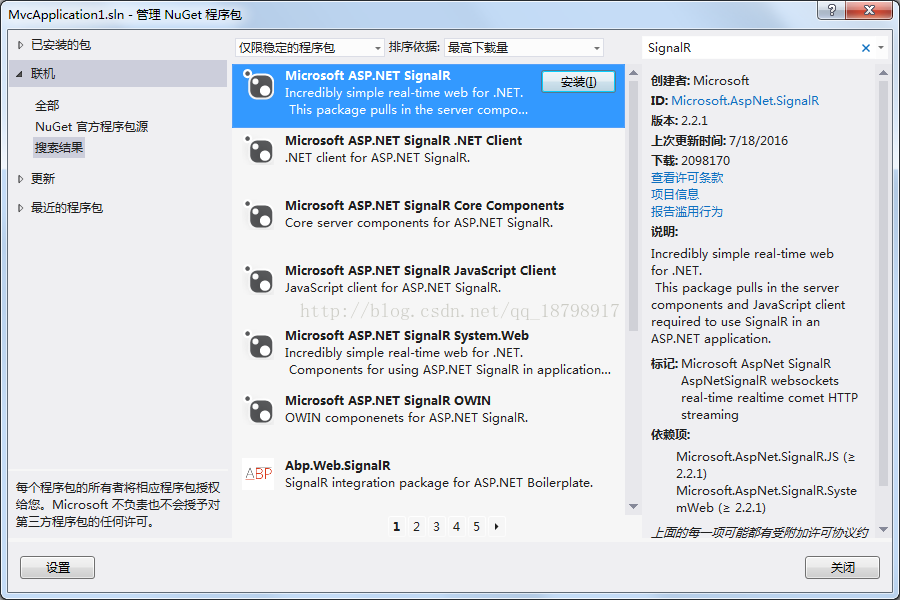Select Microsoft ASP.NET SignalR Core Components row
Screen dimensions: 900x600
(x=428, y=225)
